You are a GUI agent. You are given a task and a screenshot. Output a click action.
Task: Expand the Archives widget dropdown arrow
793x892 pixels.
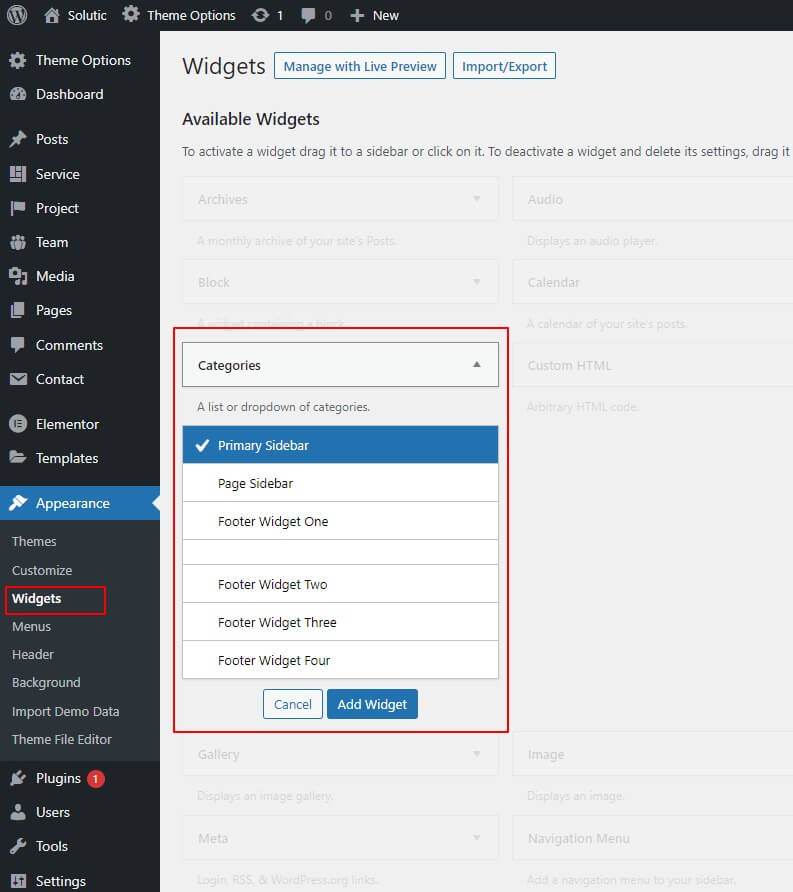pos(476,199)
